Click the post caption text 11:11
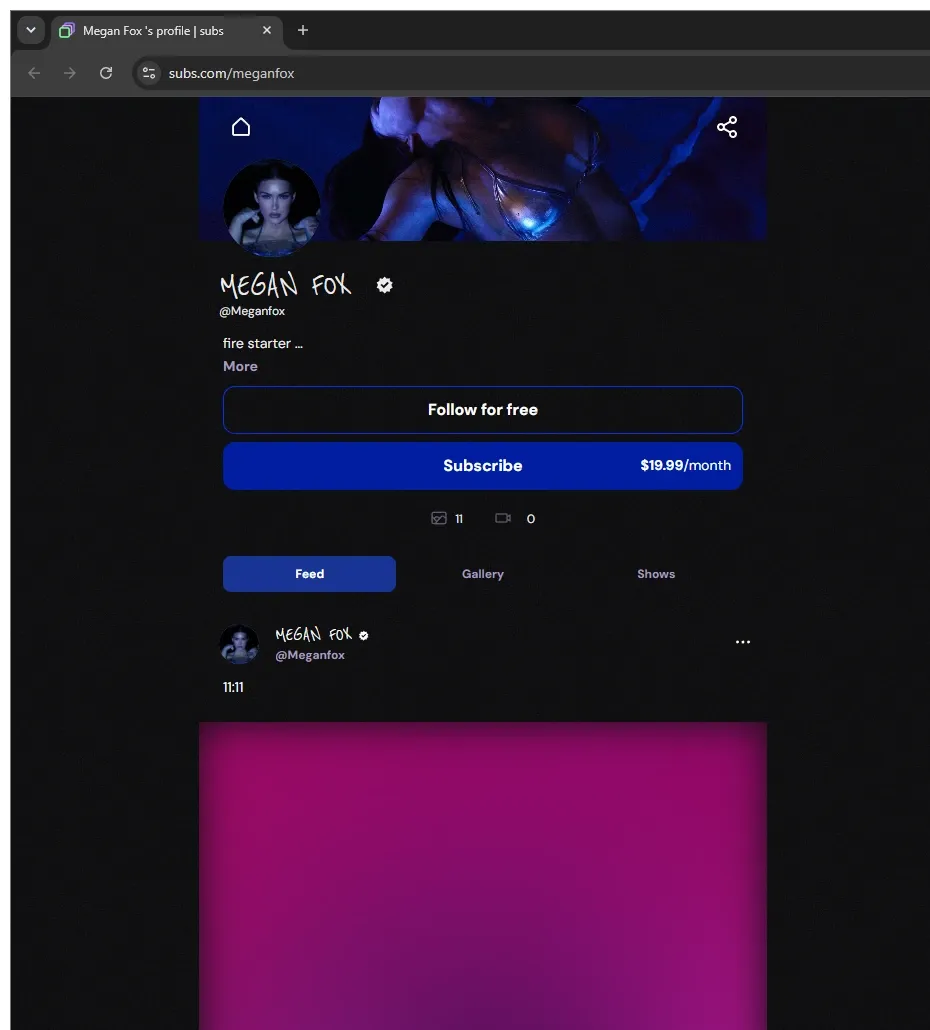Image resolution: width=930 pixels, height=1030 pixels. 233,687
